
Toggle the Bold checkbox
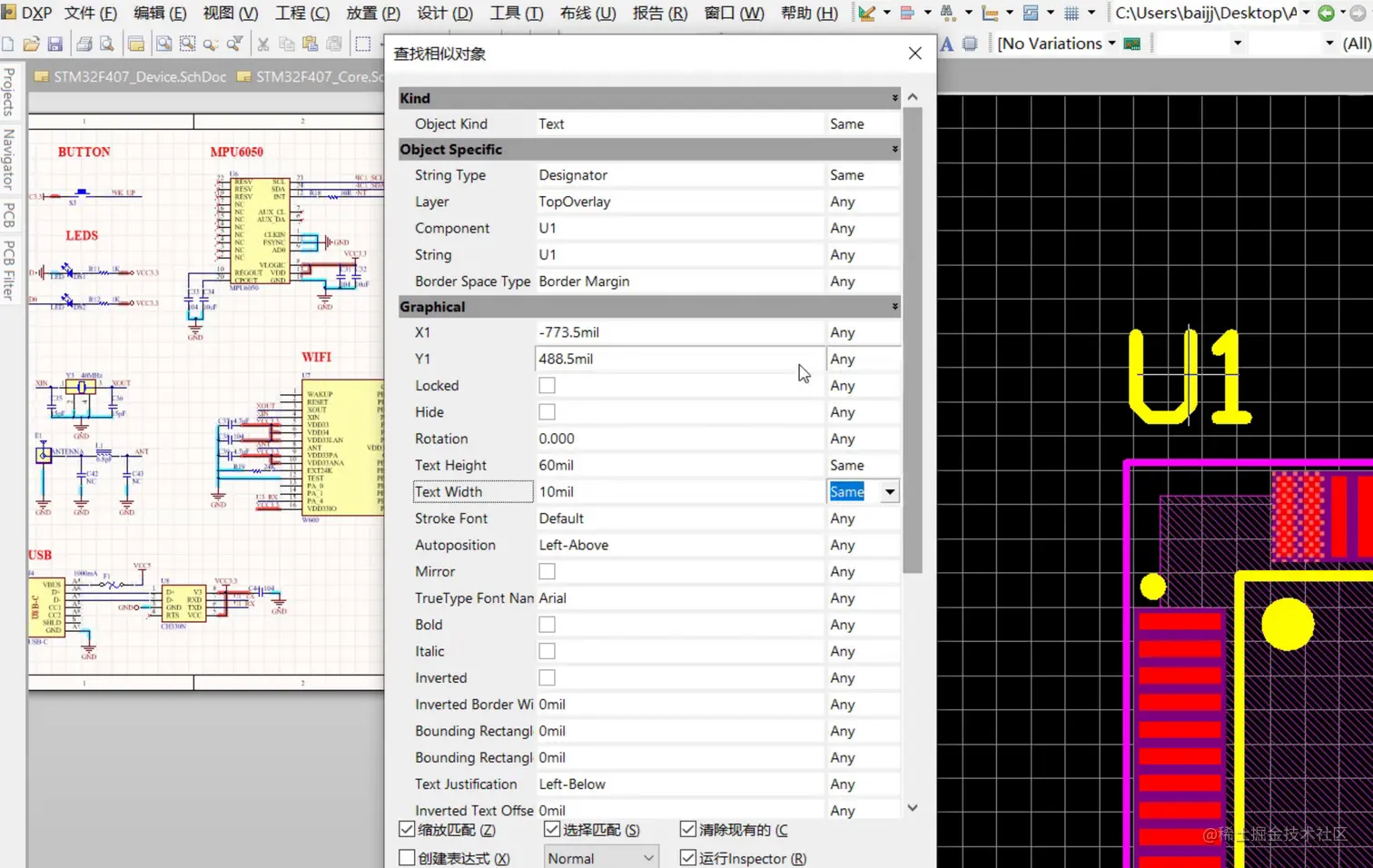pyautogui.click(x=547, y=625)
